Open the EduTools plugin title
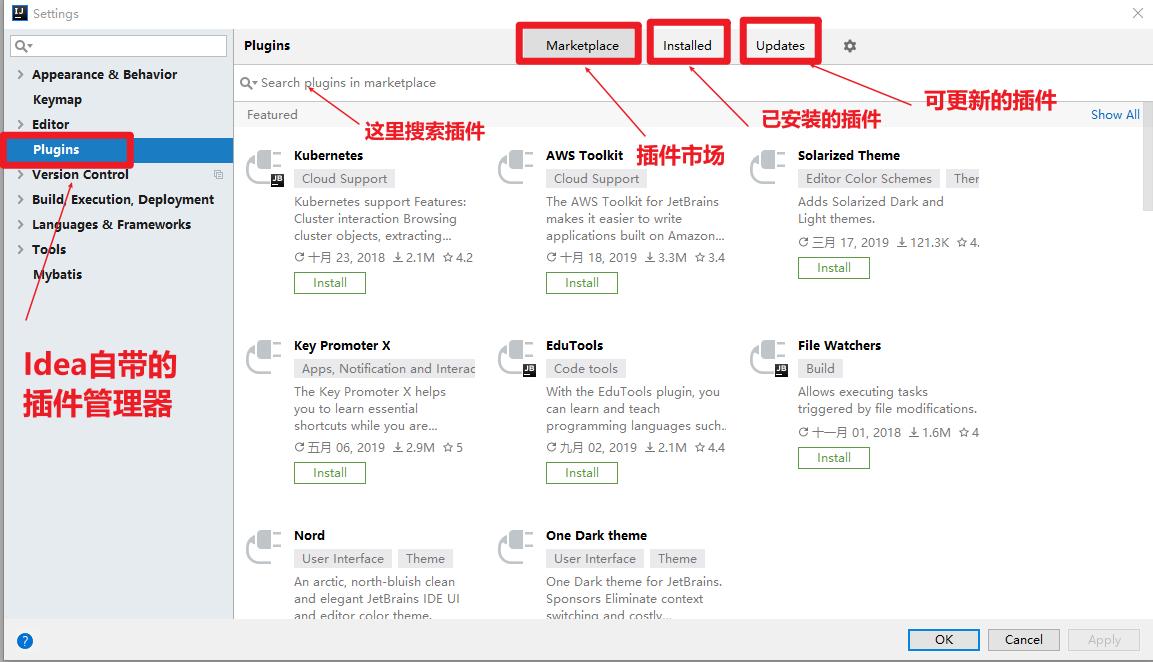 point(574,346)
